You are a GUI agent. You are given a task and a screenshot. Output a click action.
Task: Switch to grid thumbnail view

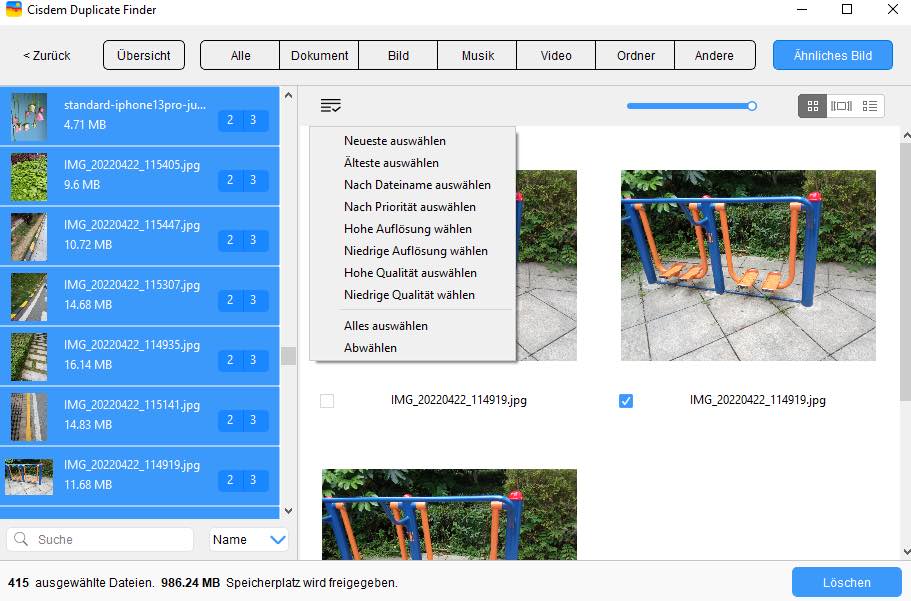point(813,106)
